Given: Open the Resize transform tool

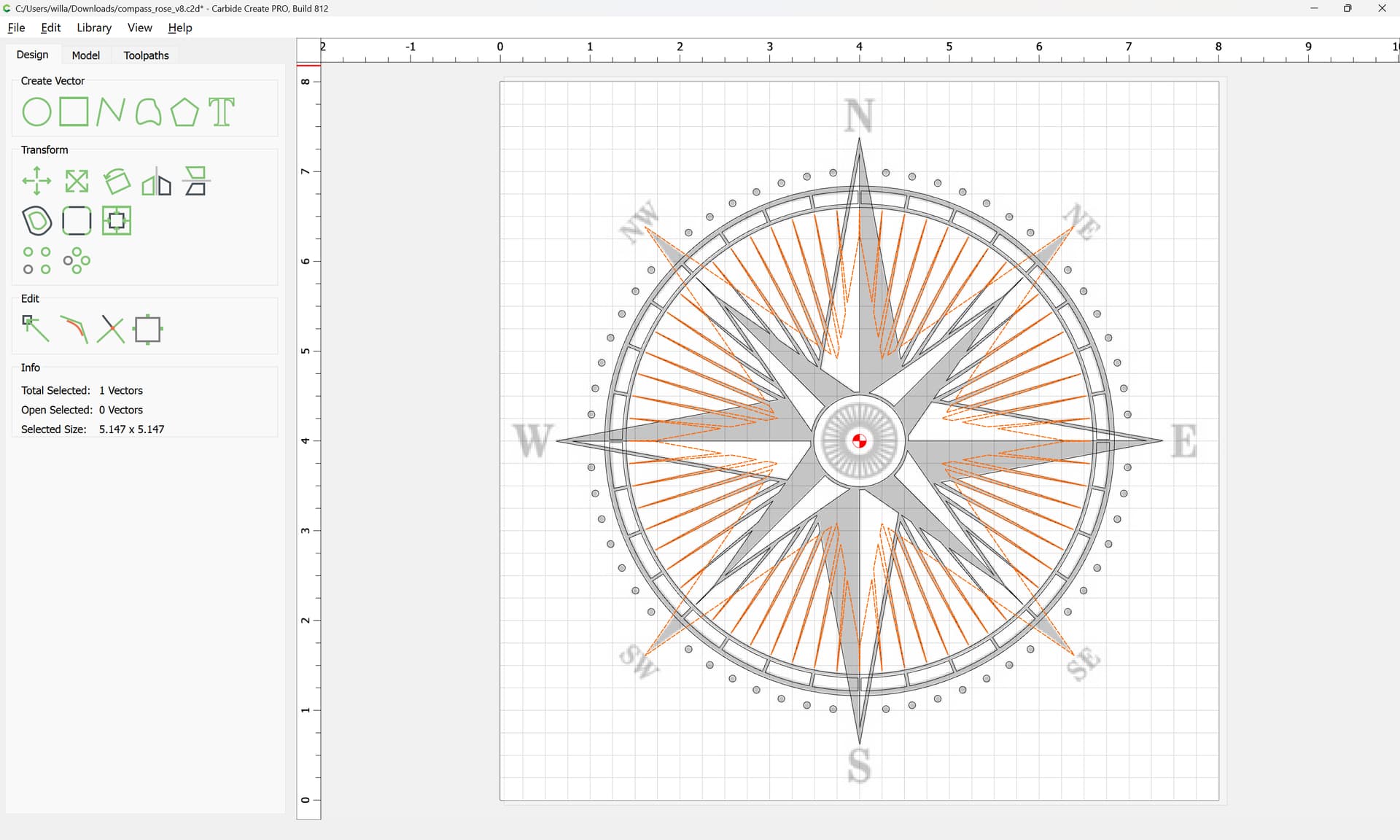Looking at the screenshot, I should (77, 181).
